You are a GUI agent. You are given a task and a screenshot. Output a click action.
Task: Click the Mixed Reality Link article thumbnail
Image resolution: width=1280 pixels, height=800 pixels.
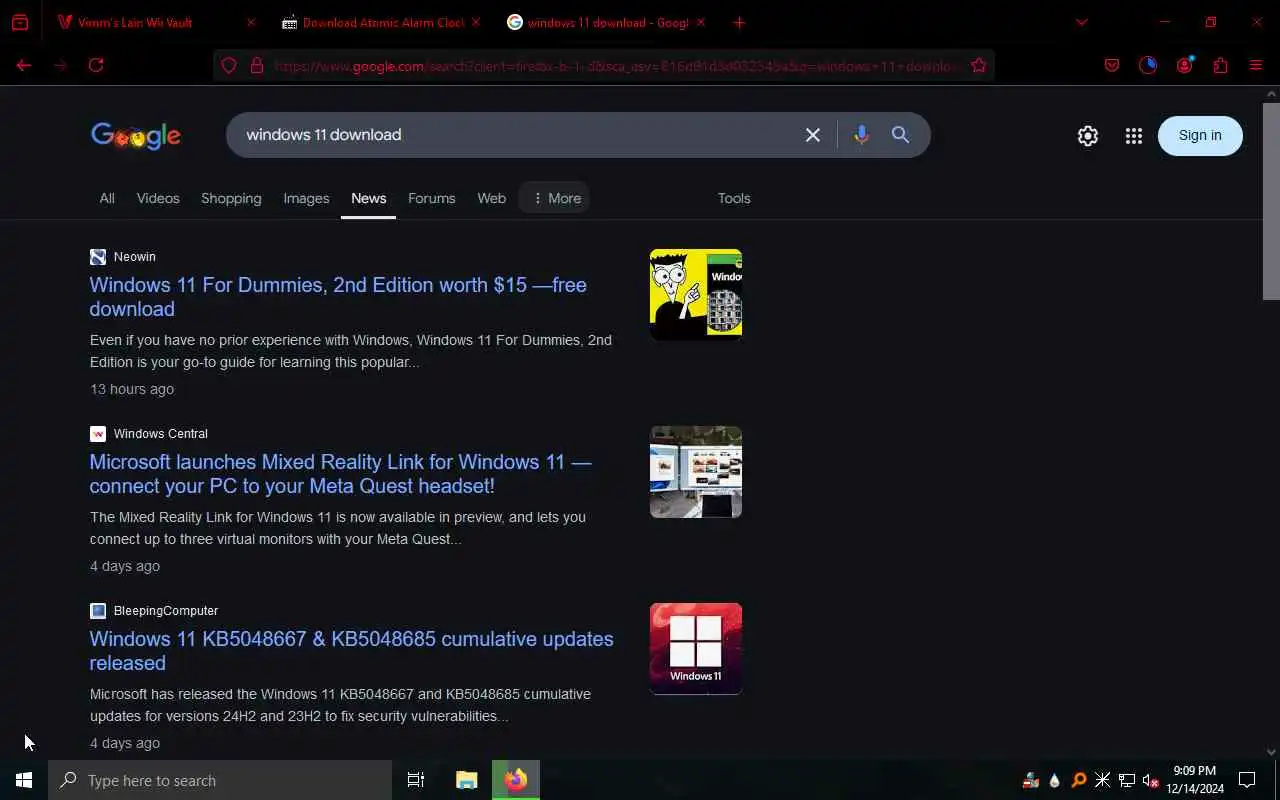(696, 472)
